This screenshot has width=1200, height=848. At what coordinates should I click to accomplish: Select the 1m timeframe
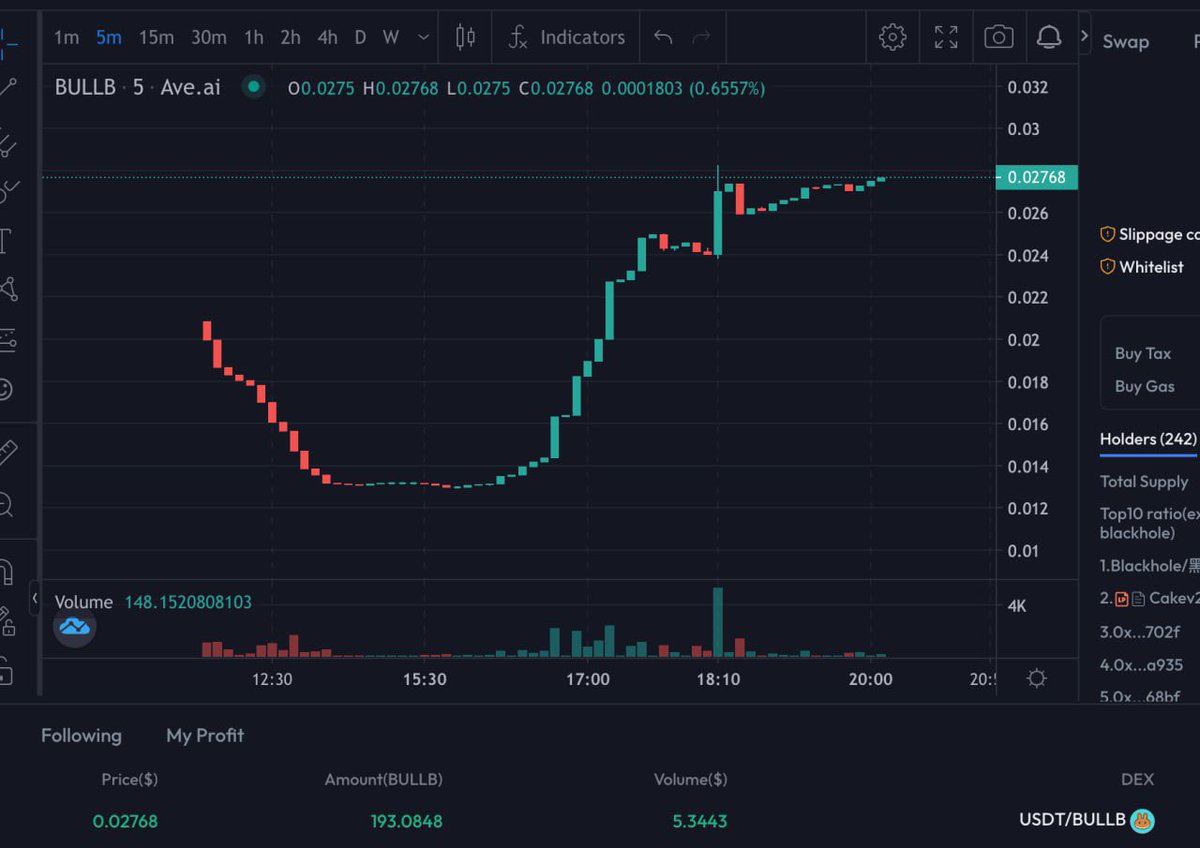[66, 38]
